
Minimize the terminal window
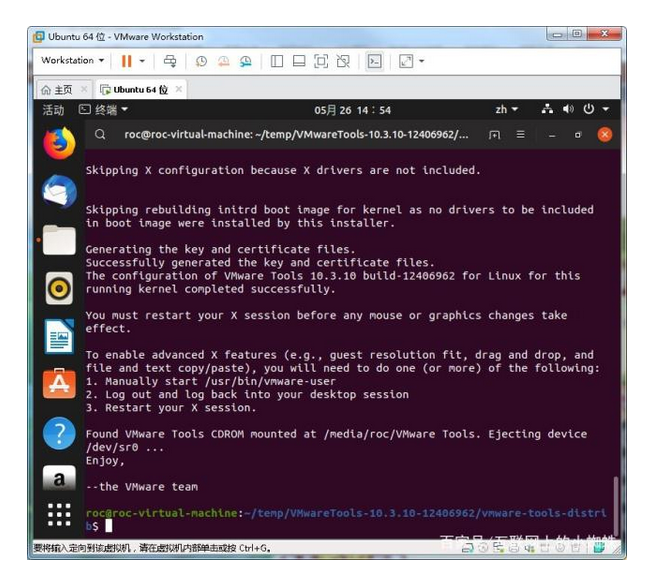tap(552, 135)
